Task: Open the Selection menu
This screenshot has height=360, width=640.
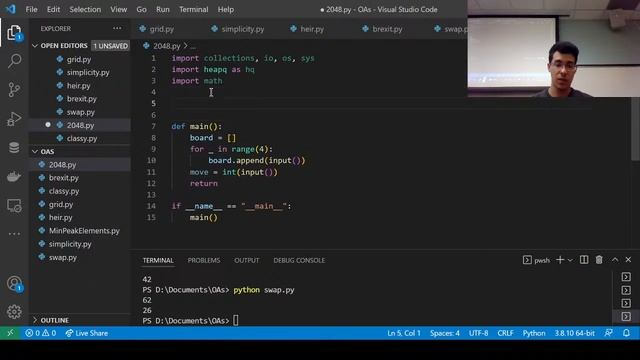Action: click(x=85, y=9)
